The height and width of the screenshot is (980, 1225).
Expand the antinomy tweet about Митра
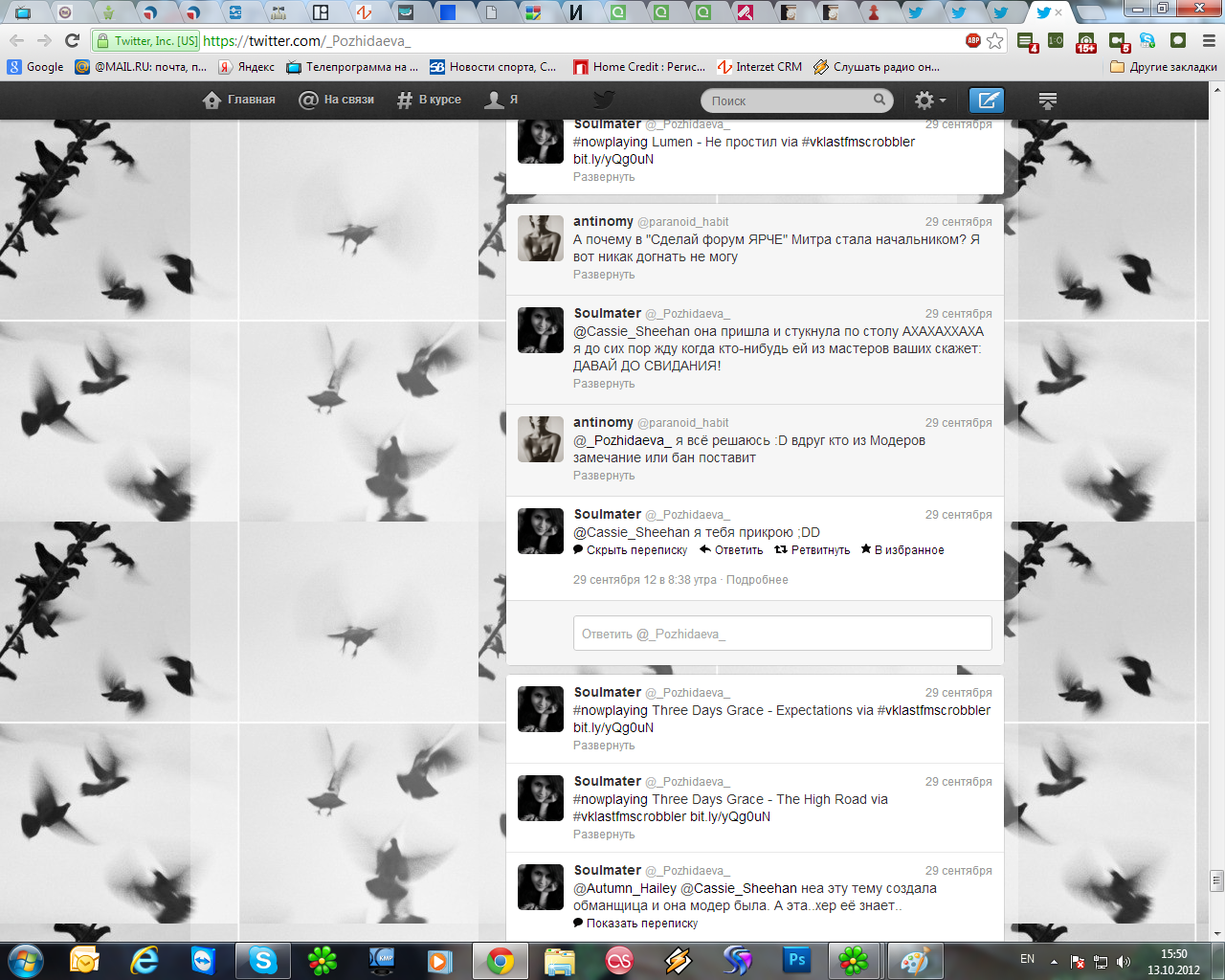[604, 275]
